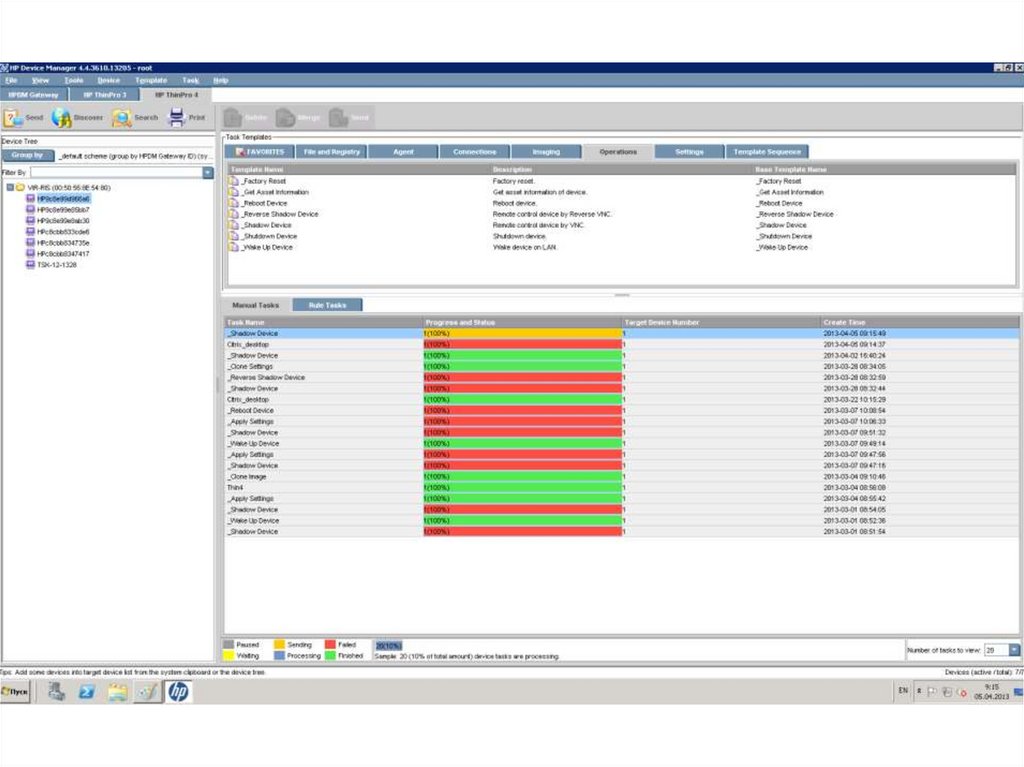Open the Filter By dropdown

click(x=208, y=172)
